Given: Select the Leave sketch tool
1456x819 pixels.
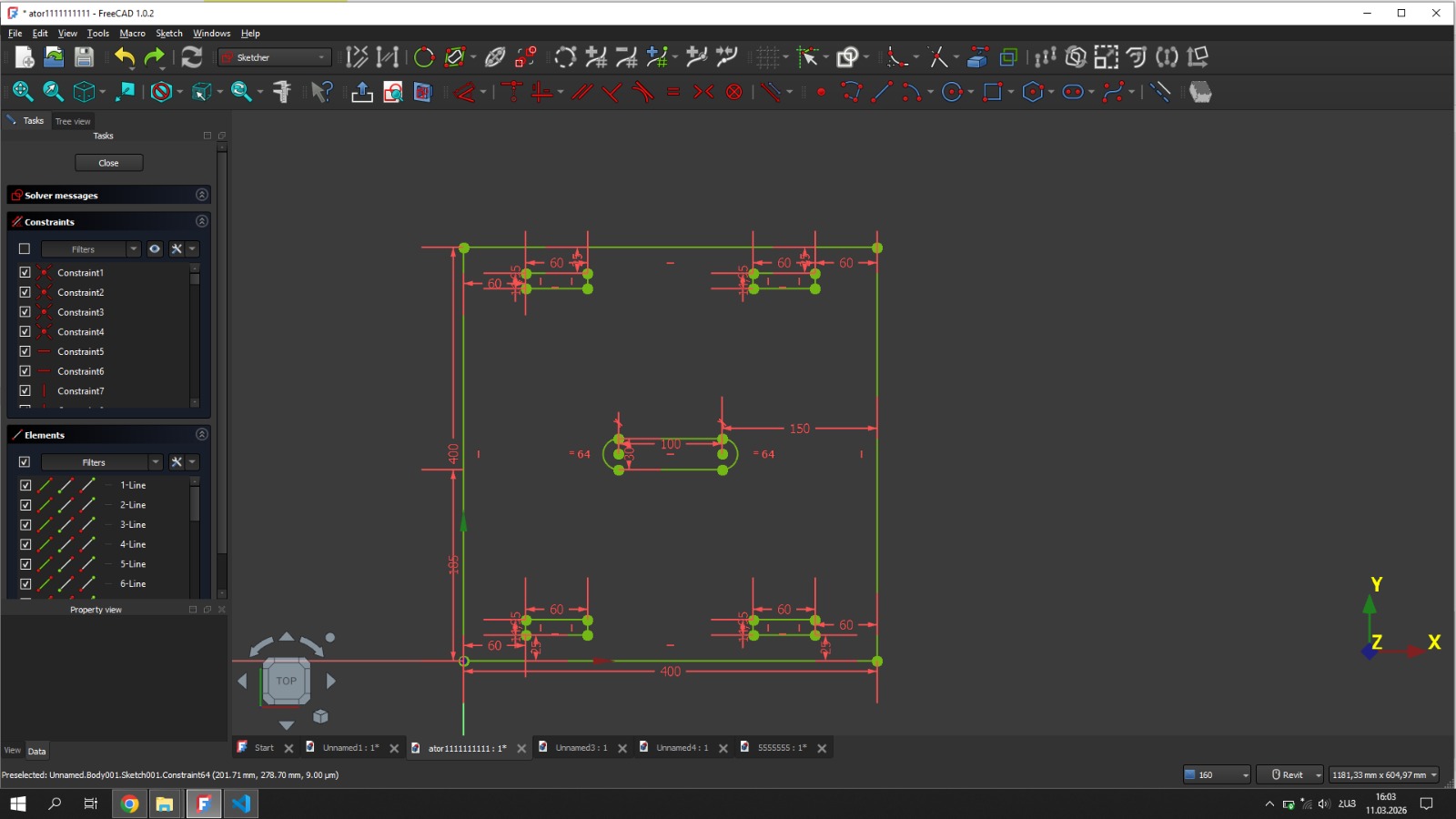Looking at the screenshot, I should pos(361,92).
